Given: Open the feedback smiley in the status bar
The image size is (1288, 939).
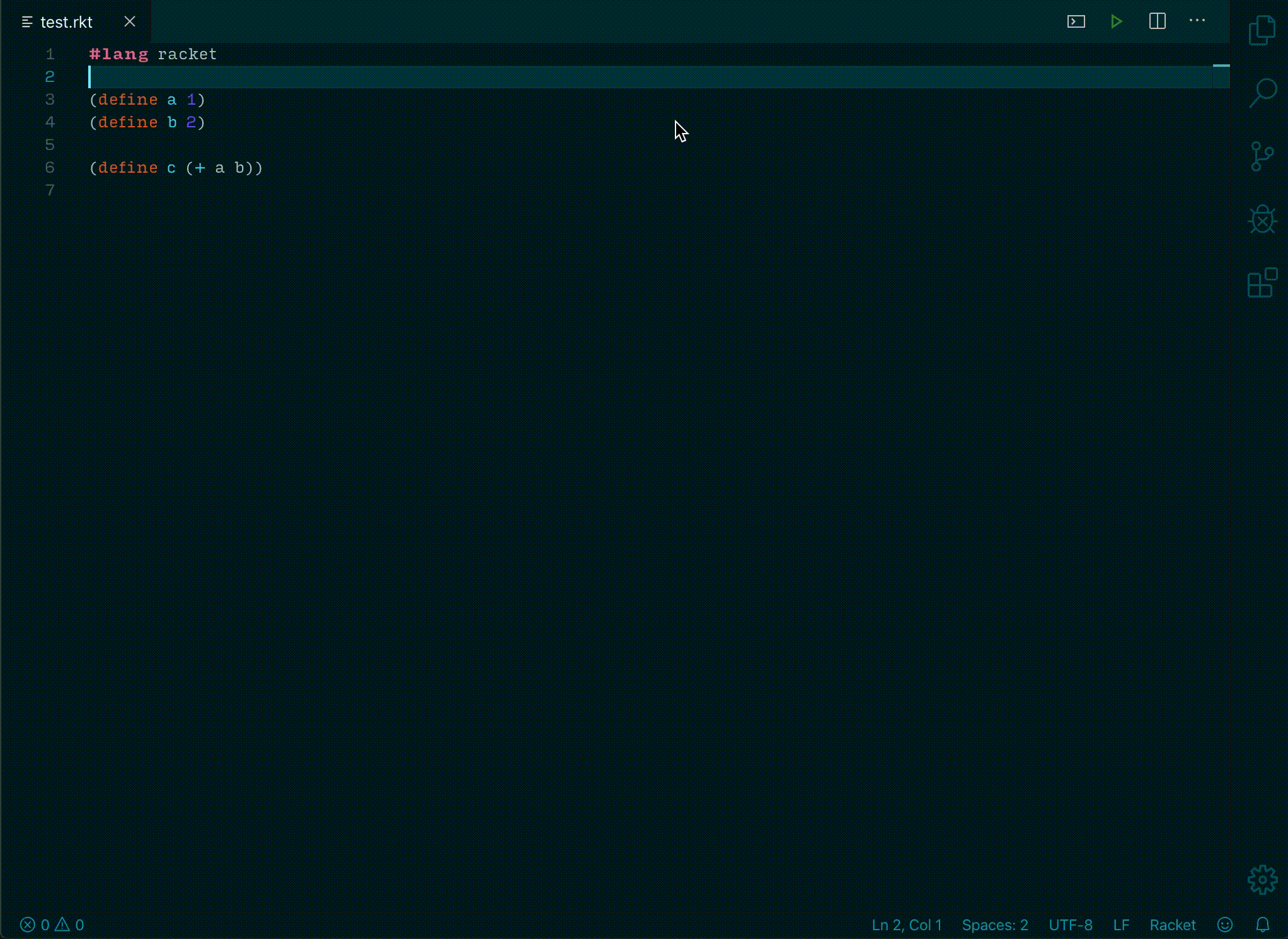Looking at the screenshot, I should [x=1224, y=925].
